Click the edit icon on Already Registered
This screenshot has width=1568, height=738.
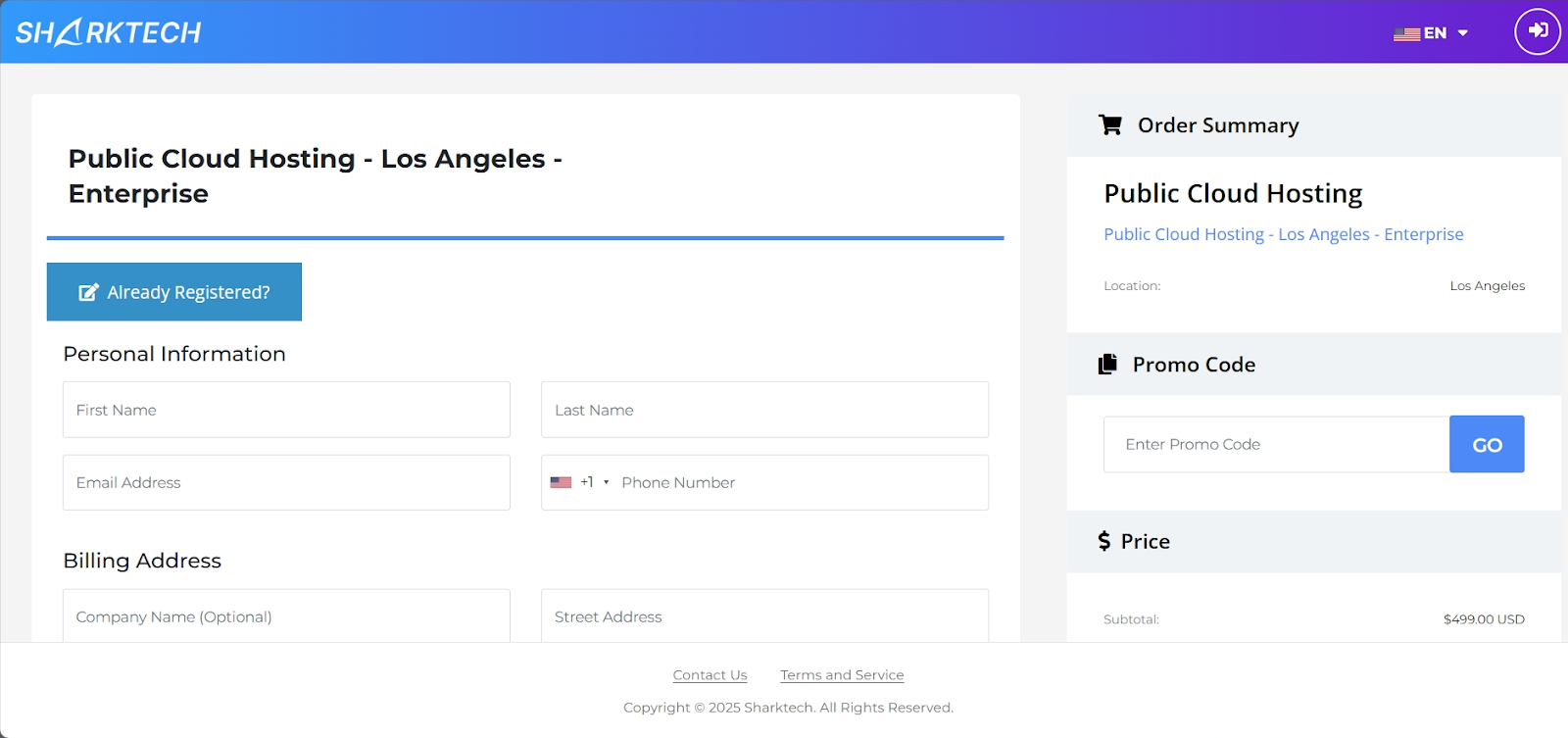coord(88,292)
